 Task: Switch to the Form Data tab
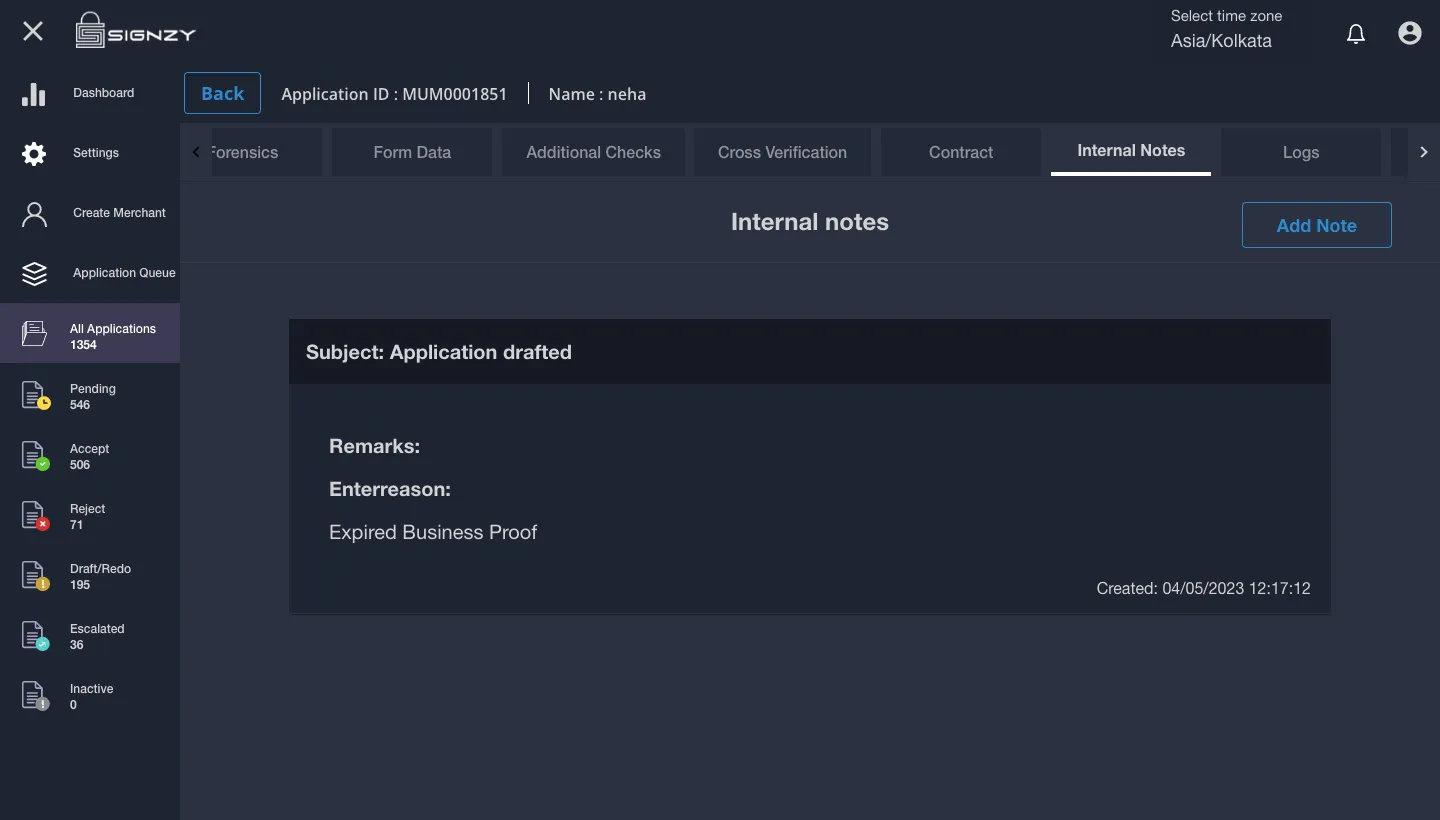412,152
